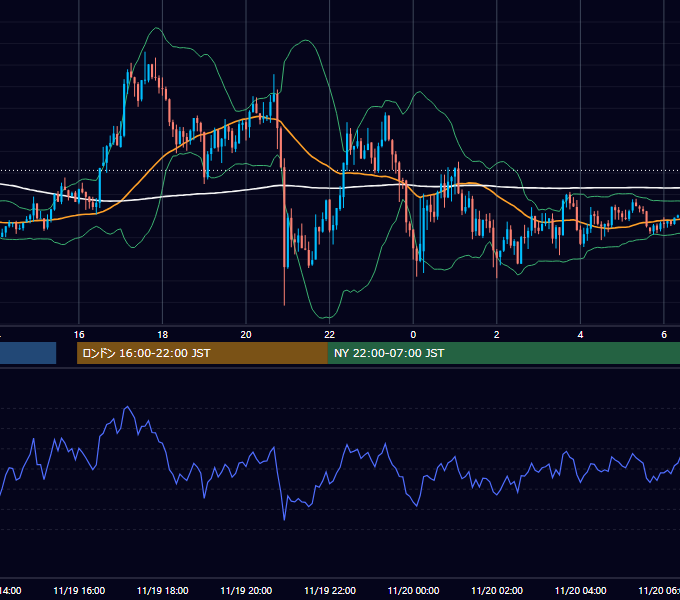Click the 11/20 00:00 label on the lower axis
Screen dimensions: 680x600
coord(413,590)
